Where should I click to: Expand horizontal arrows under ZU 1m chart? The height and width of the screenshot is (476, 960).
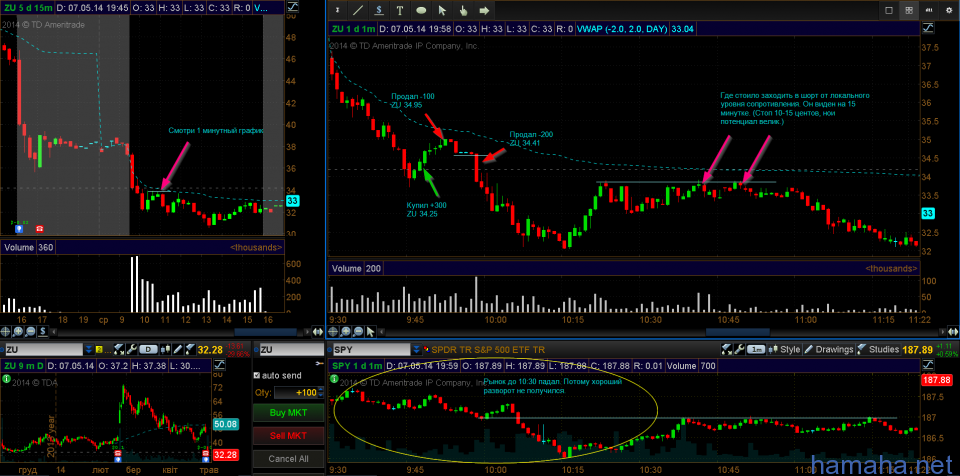[952, 331]
